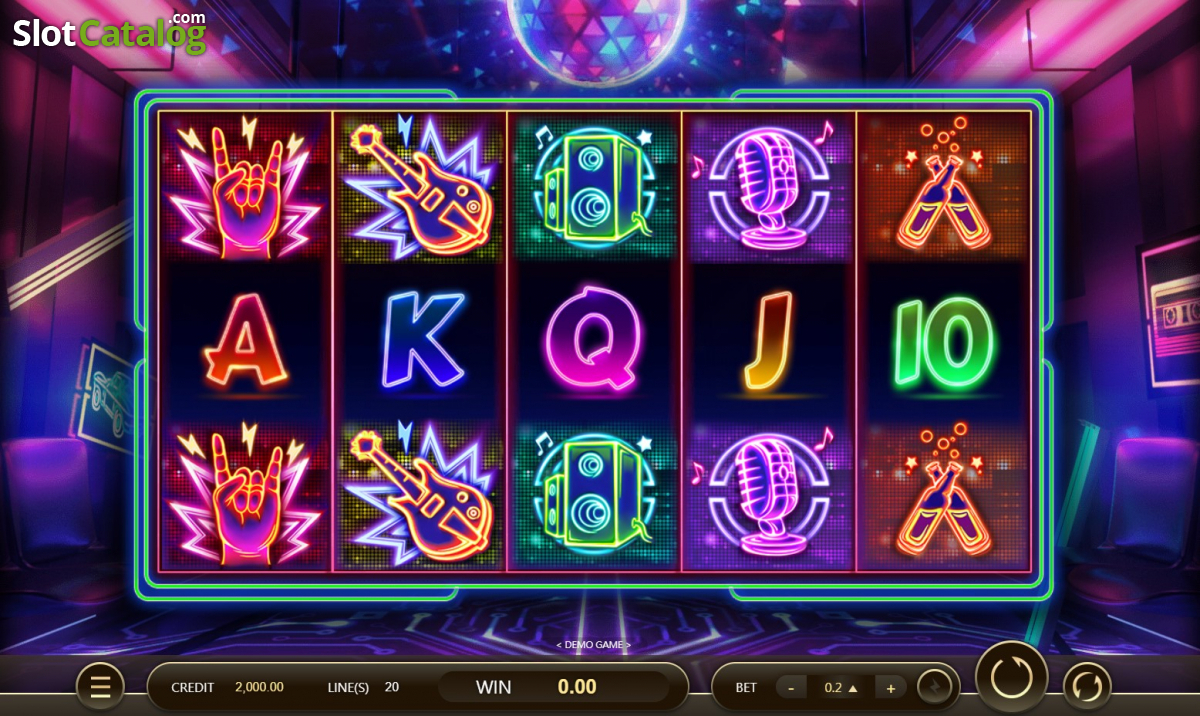
Task: Click the LINE(S) 20 indicator
Action: coord(364,687)
